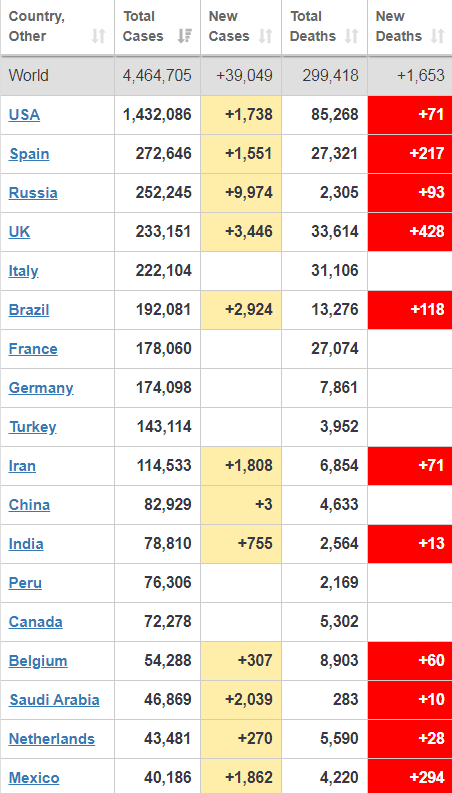Open the Brazil country link
The image size is (452, 793).
29,310
